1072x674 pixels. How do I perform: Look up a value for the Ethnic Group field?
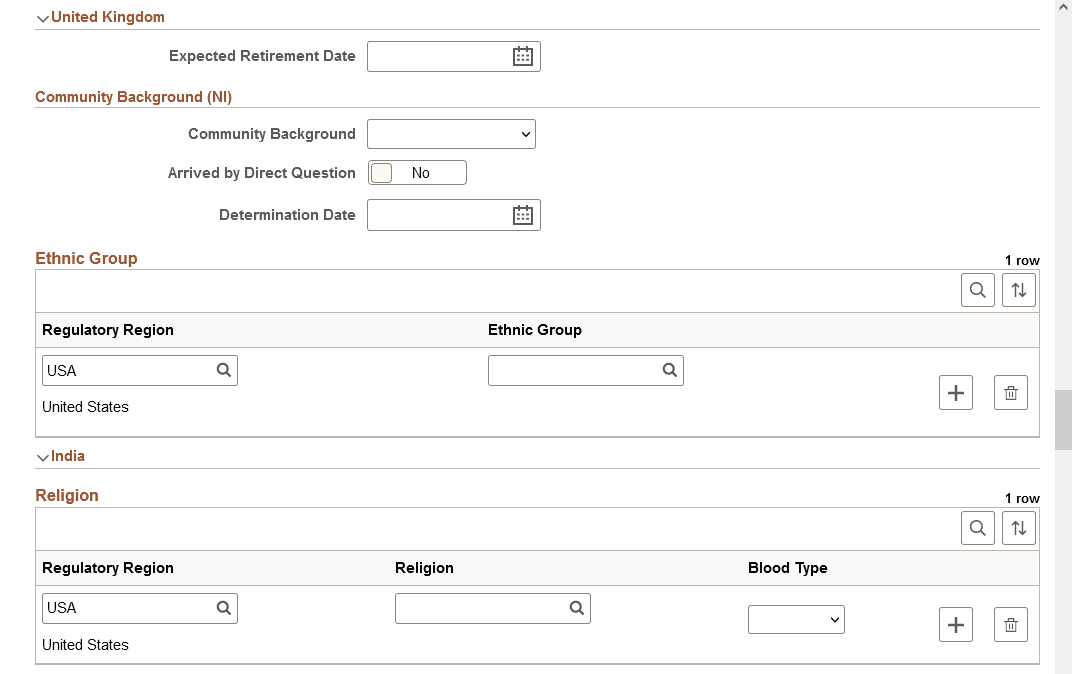[x=669, y=370]
